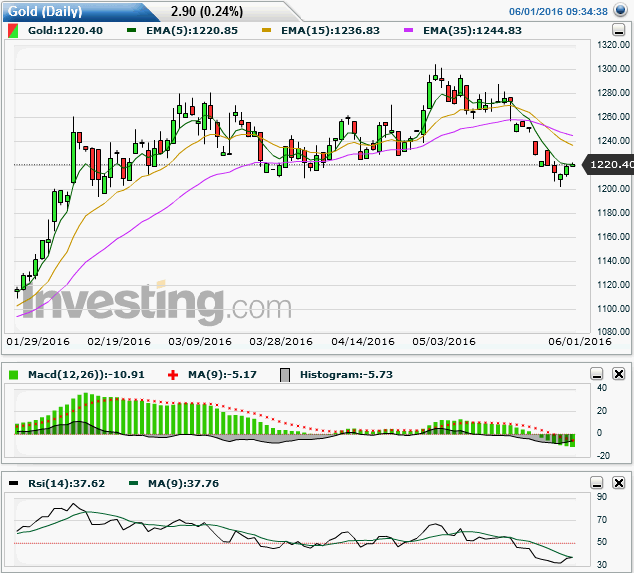Click the MACD axis value -20

[x=603, y=456]
